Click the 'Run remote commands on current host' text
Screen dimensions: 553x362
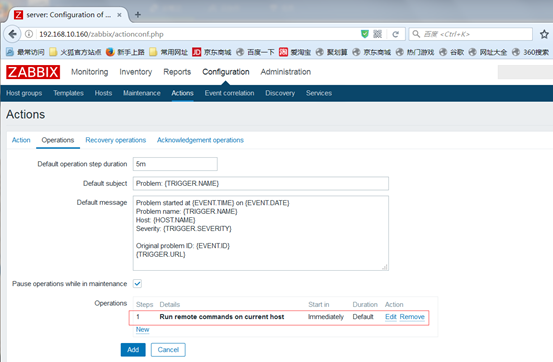click(x=222, y=317)
